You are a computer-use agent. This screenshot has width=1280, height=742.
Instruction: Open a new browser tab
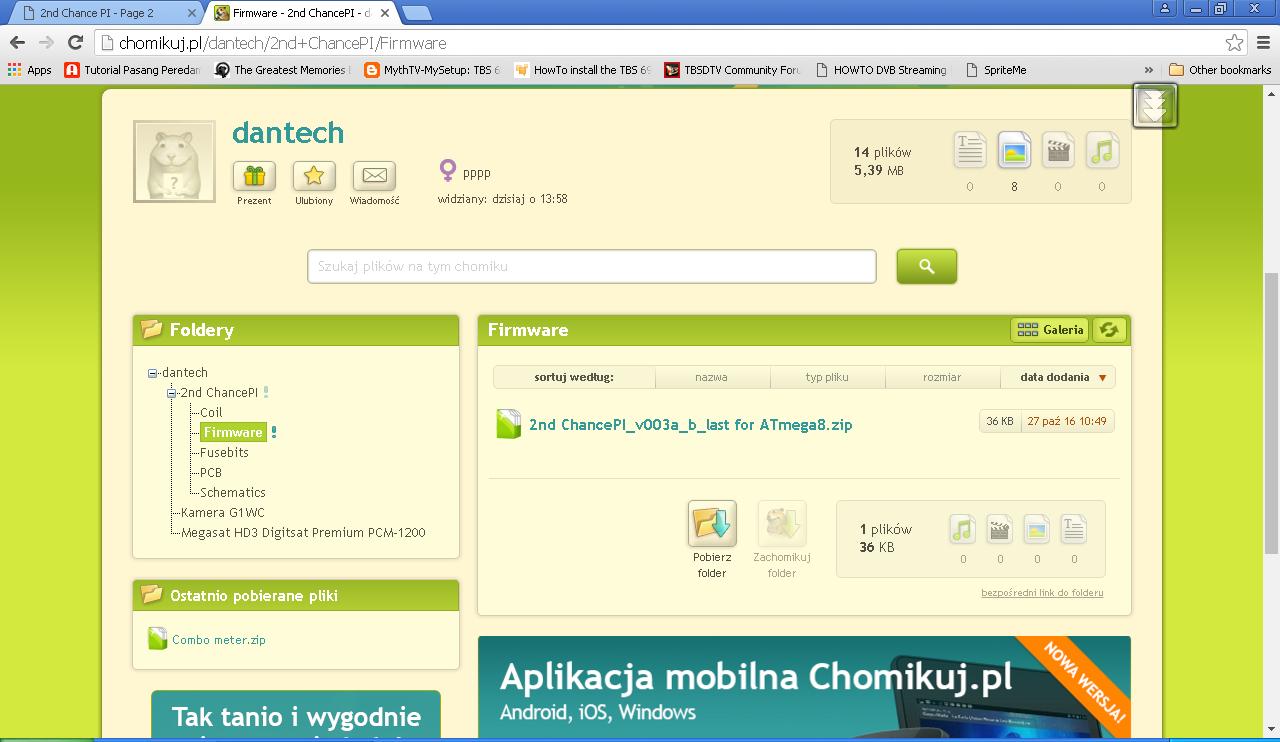417,13
